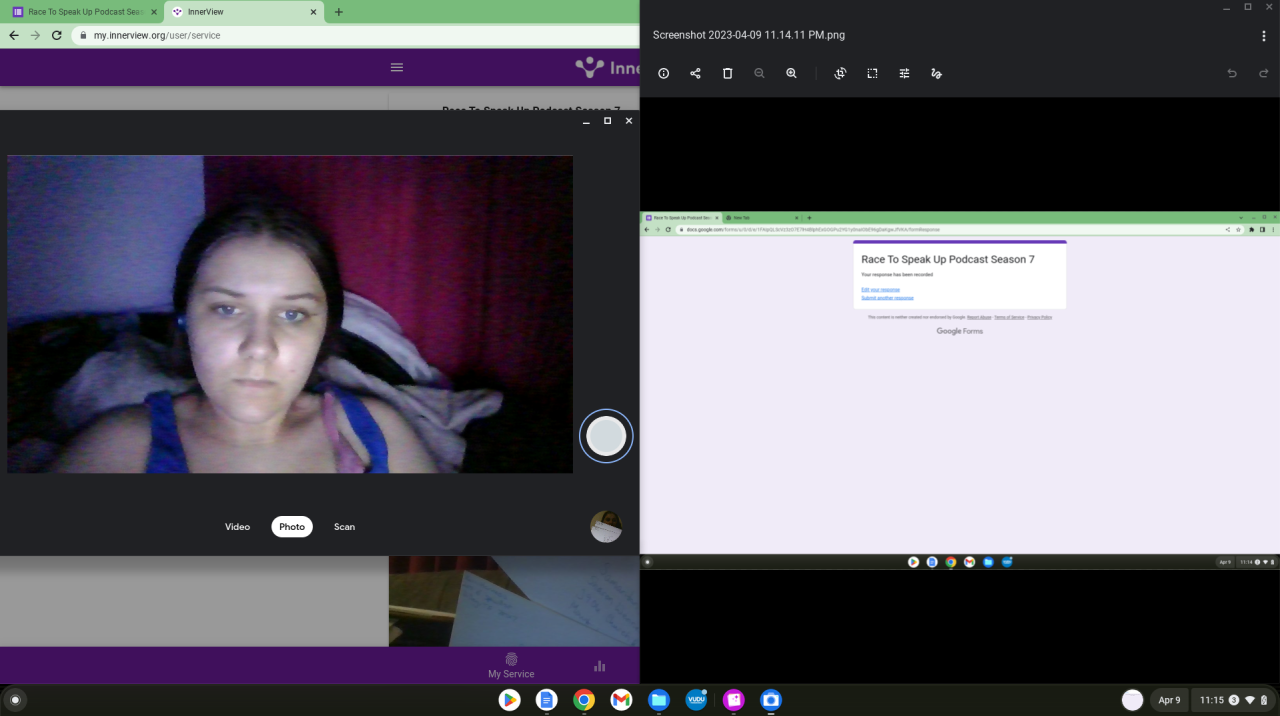Open lighting filters adjustments
Viewport: 1280px width, 716px height.
click(904, 73)
